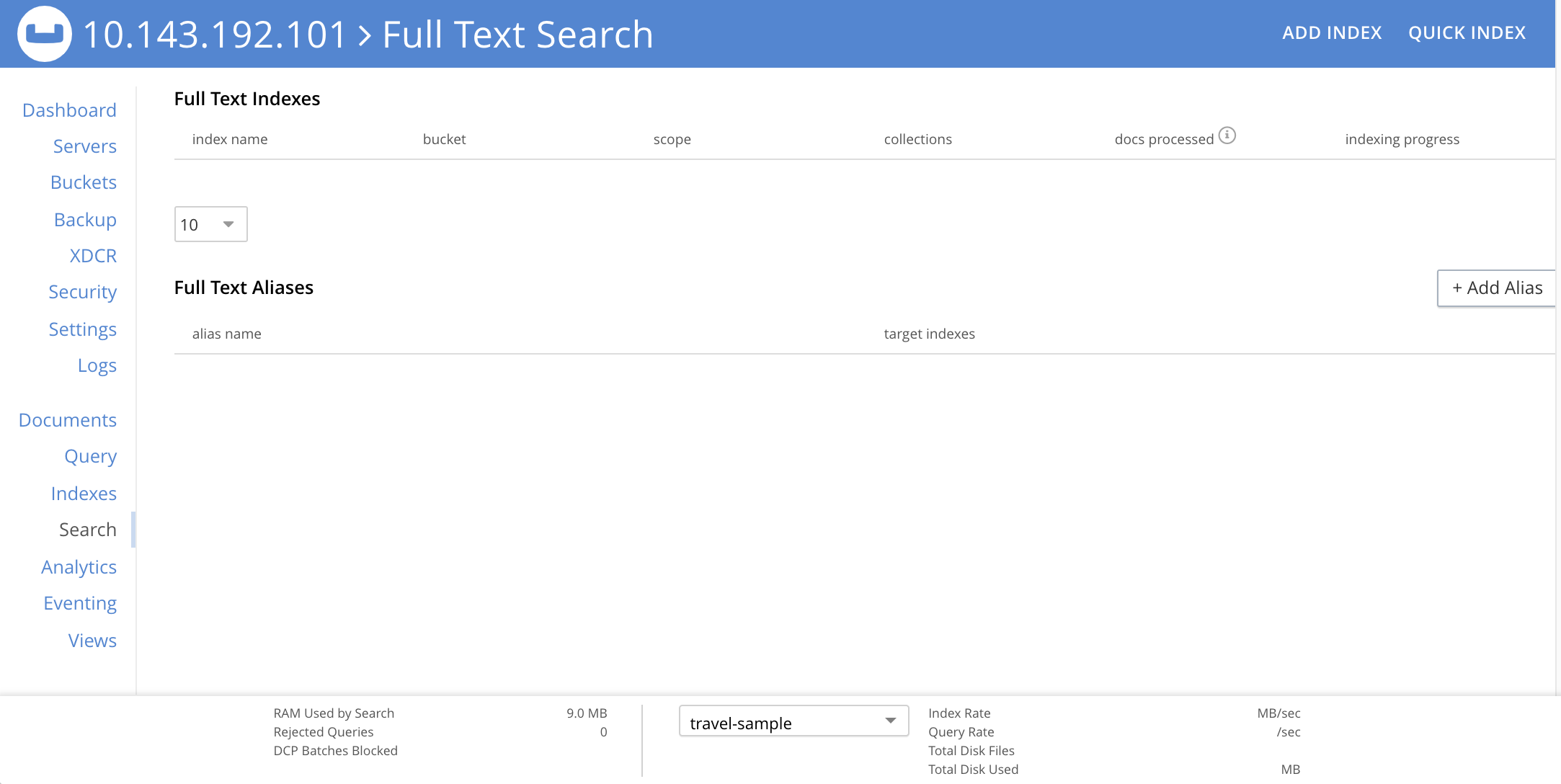Click the ADD INDEX button
Image resolution: width=1561 pixels, height=784 pixels.
click(x=1332, y=32)
